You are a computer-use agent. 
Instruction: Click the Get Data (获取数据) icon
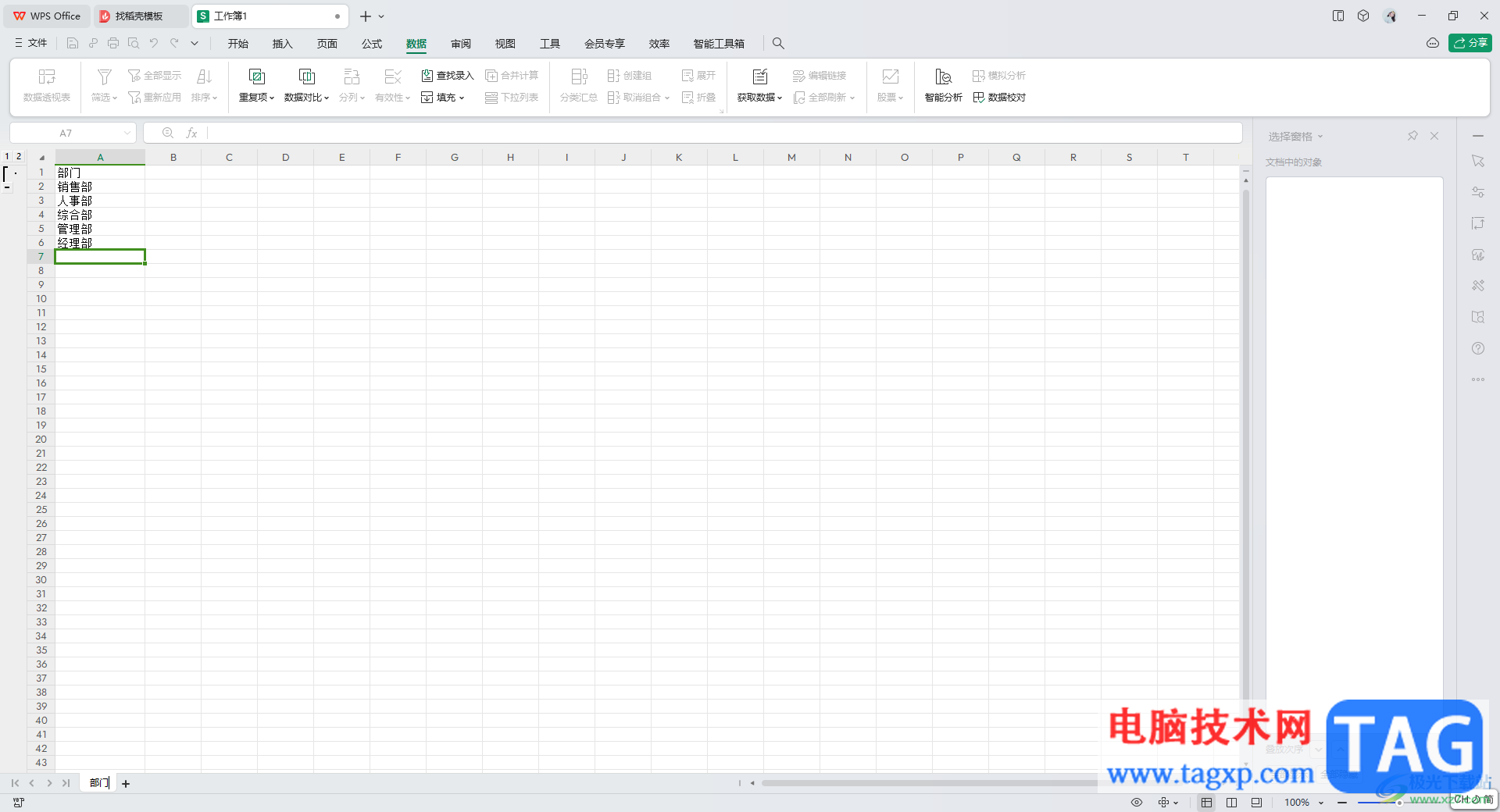pyautogui.click(x=759, y=77)
